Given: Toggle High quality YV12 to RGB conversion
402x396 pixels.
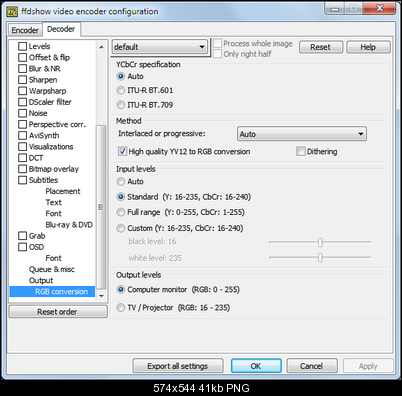Looking at the screenshot, I should point(122,152).
